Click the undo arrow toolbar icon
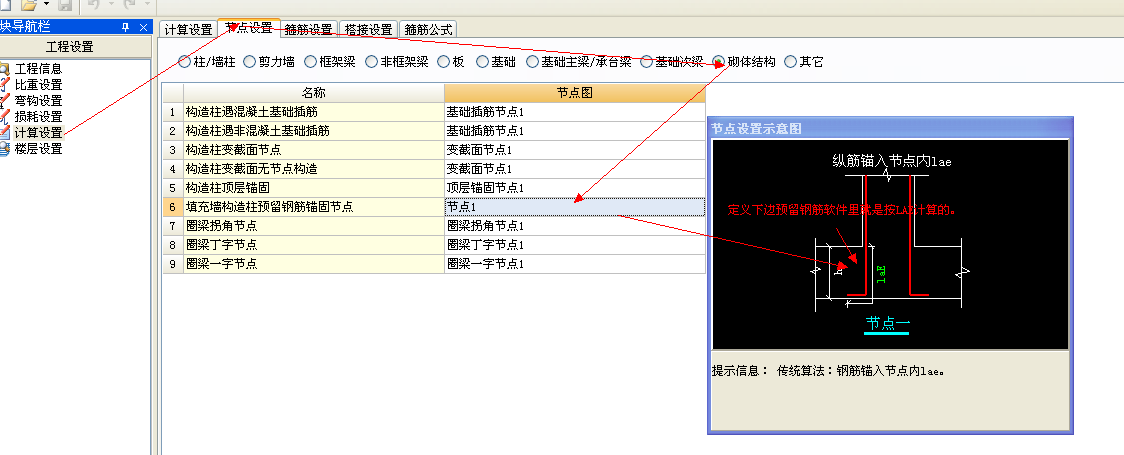 [93, 4]
